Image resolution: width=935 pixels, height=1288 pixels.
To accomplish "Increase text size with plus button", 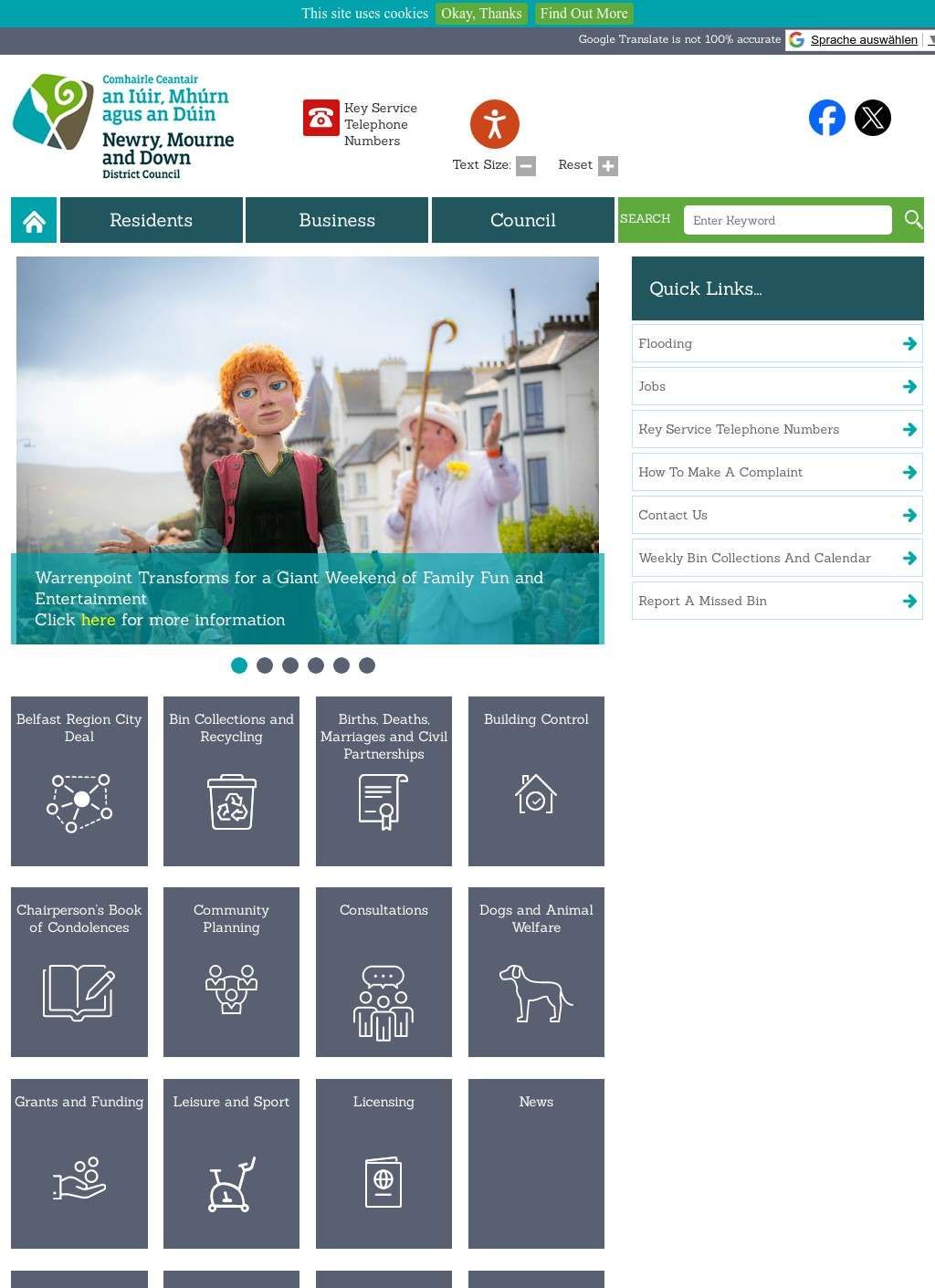I will pyautogui.click(x=608, y=165).
